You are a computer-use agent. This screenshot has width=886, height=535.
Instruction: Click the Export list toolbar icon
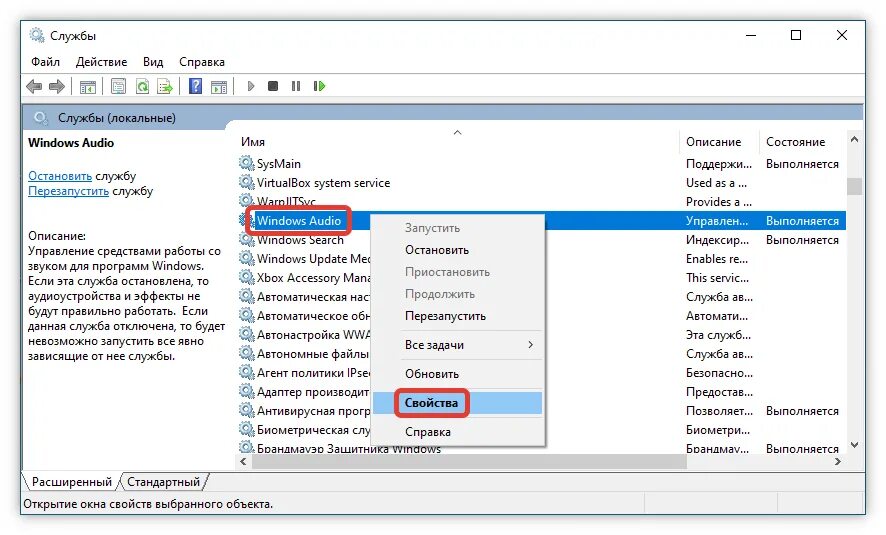click(164, 86)
